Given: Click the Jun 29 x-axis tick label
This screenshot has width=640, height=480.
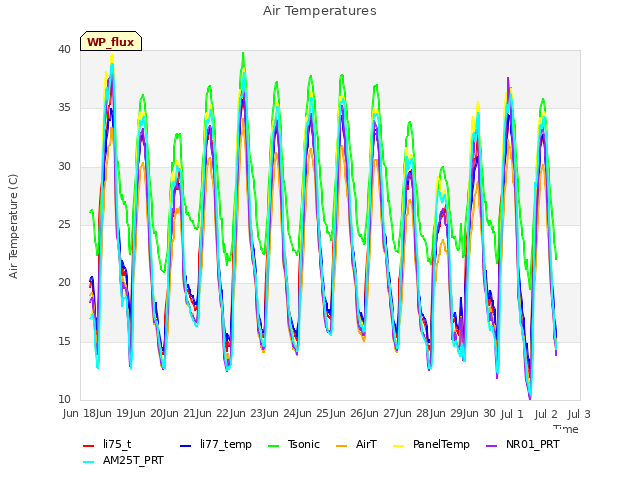Looking at the screenshot, I should pos(445,413).
